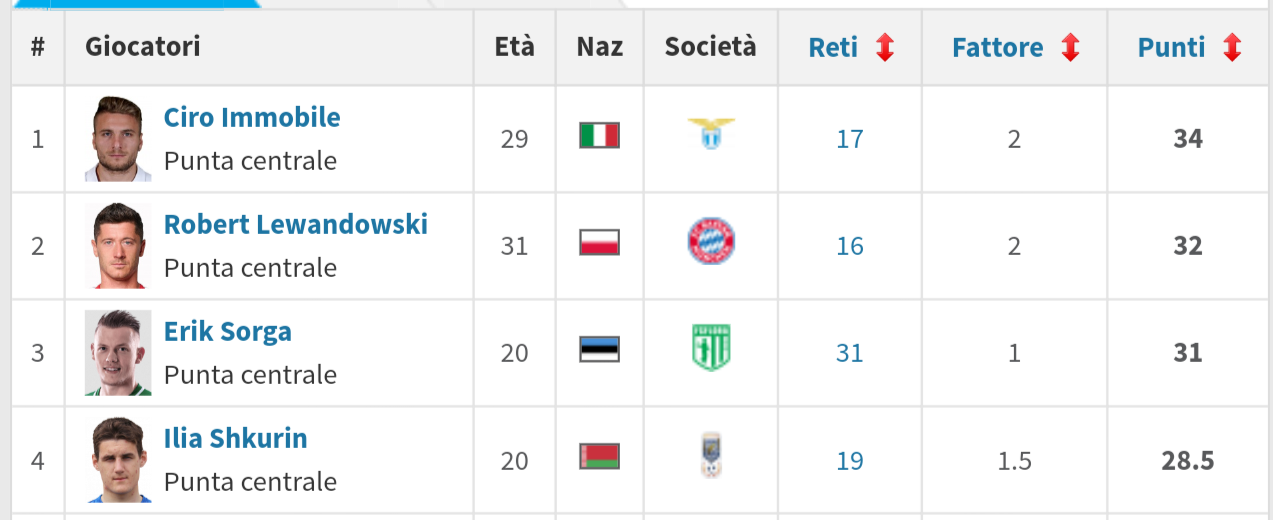Image resolution: width=1273 pixels, height=520 pixels.
Task: Click Ilia Shkurin's club crest icon
Action: [x=711, y=455]
